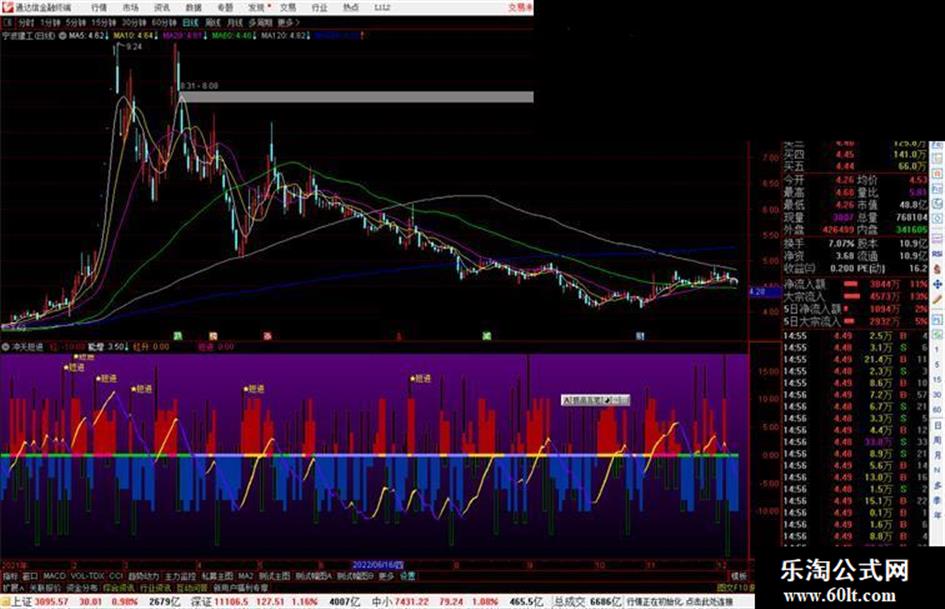Screen dimensions: 945x609
Task: Switch to 60分钟 period
Action: [x=164, y=23]
